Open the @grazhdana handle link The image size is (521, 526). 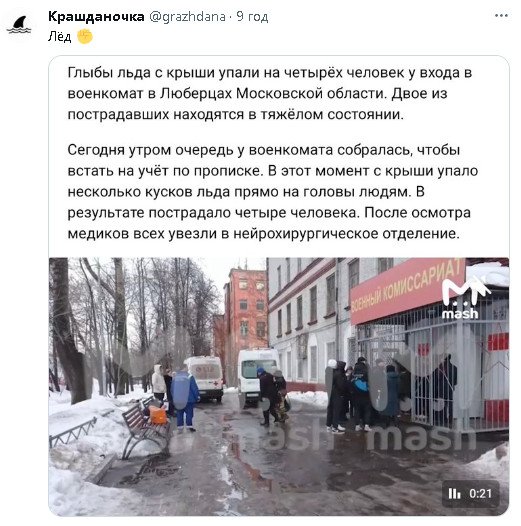click(187, 16)
